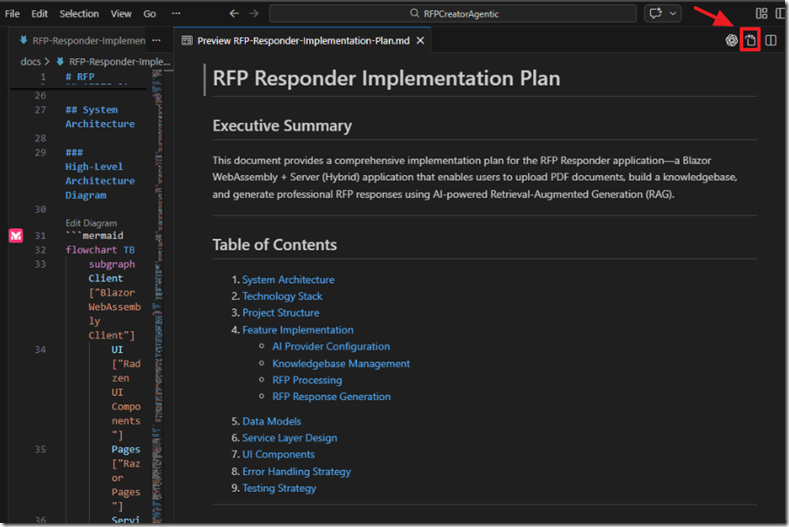Open the overflow menu (…) in the menu bar
Image resolution: width=789 pixels, height=527 pixels.
click(x=176, y=14)
